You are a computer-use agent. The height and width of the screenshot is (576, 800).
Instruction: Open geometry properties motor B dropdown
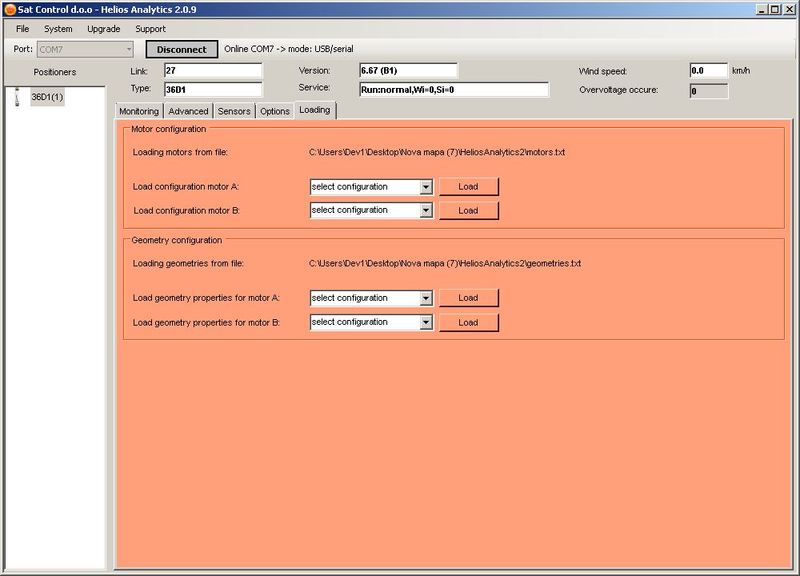tap(426, 322)
